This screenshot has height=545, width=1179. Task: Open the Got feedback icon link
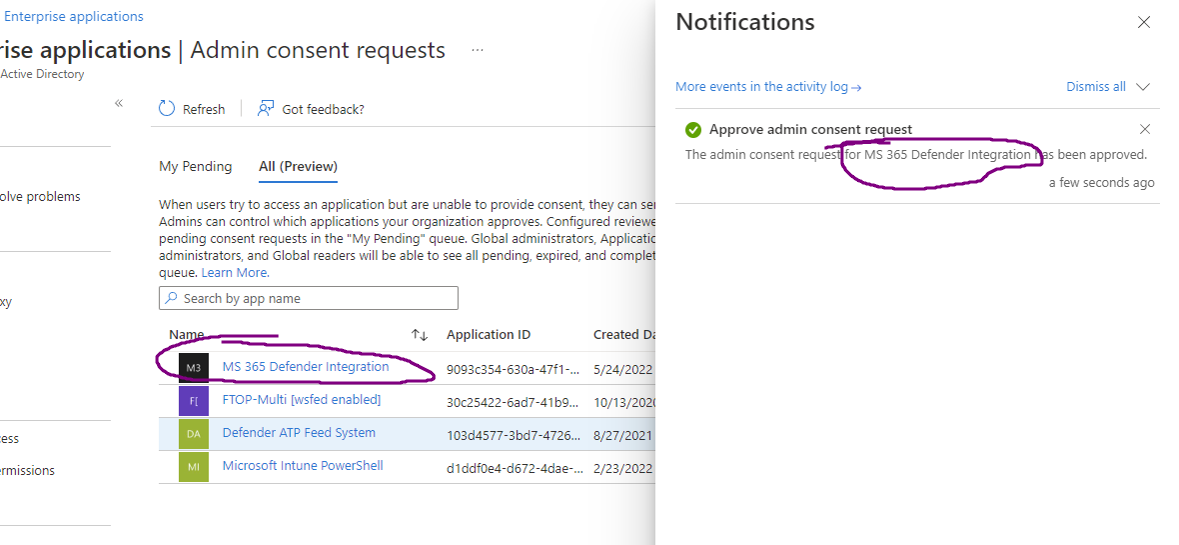pyautogui.click(x=265, y=109)
